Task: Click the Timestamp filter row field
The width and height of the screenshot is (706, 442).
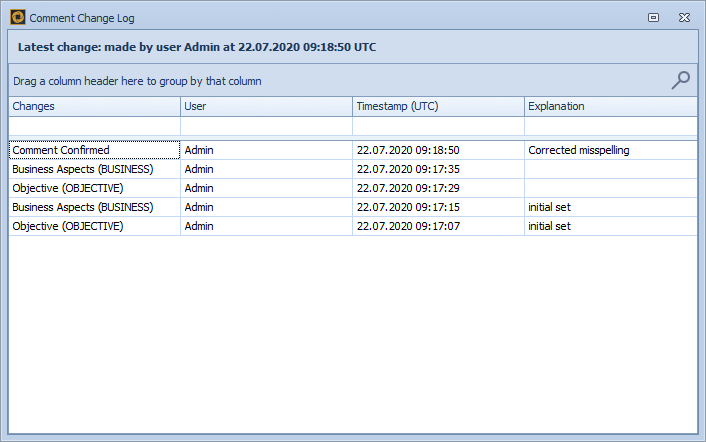Action: 438,127
